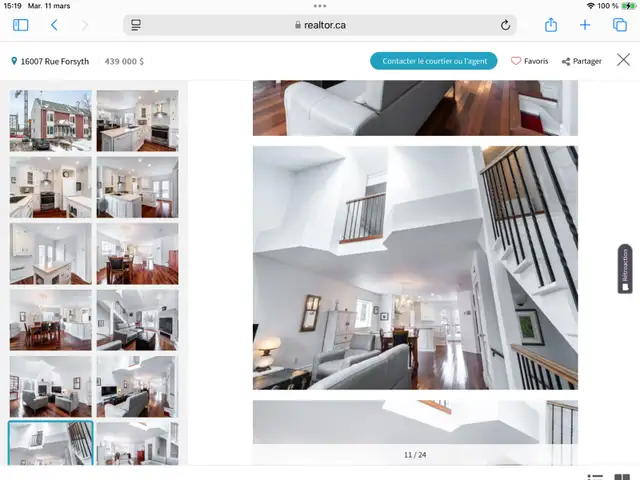
Task: Select the highlighted staircase thumbnail
Action: pos(50,443)
